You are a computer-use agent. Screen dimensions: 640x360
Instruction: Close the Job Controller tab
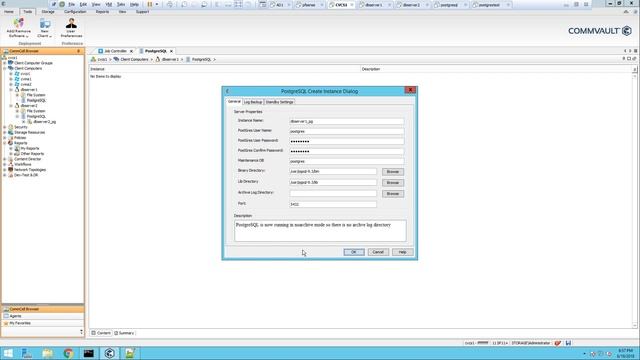tap(131, 51)
